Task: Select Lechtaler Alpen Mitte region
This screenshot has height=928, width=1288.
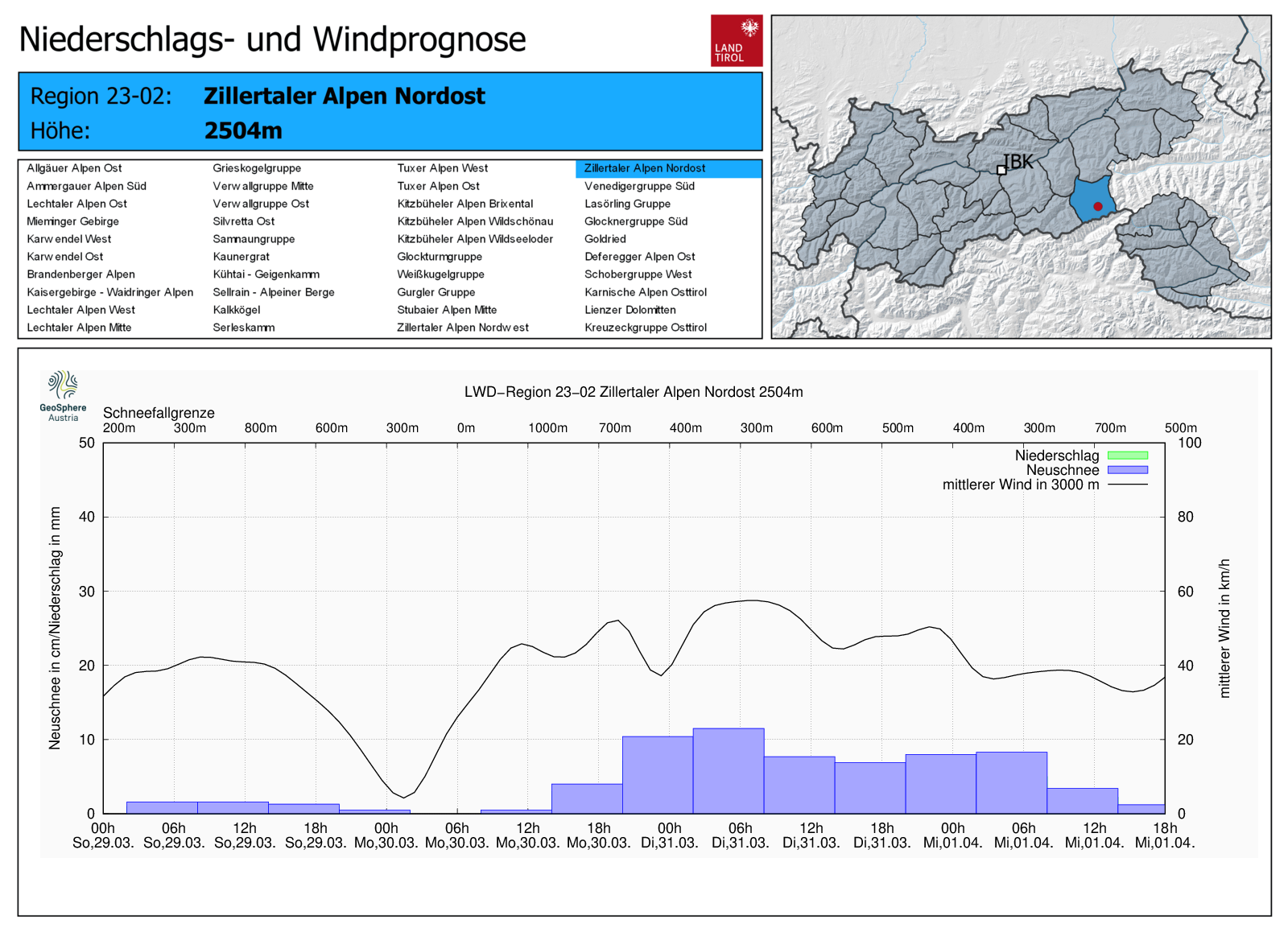Action: tap(79, 328)
